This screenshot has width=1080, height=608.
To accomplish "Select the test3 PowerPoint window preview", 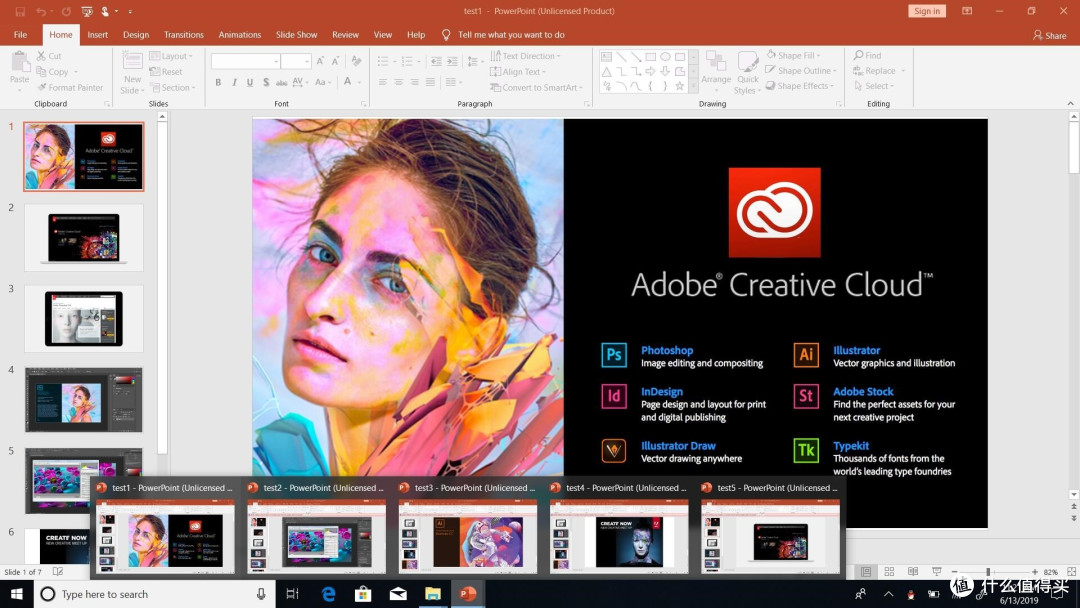I will pos(468,527).
